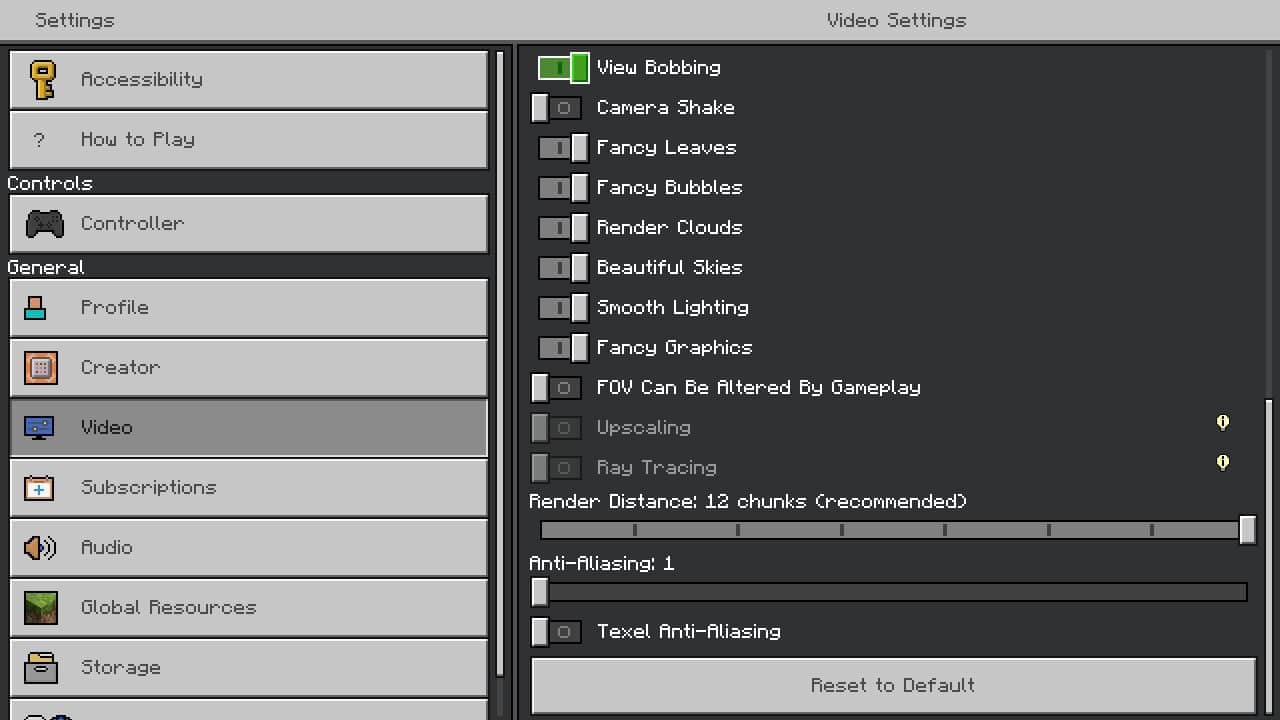Click the Audio speaker icon

pyautogui.click(x=40, y=548)
